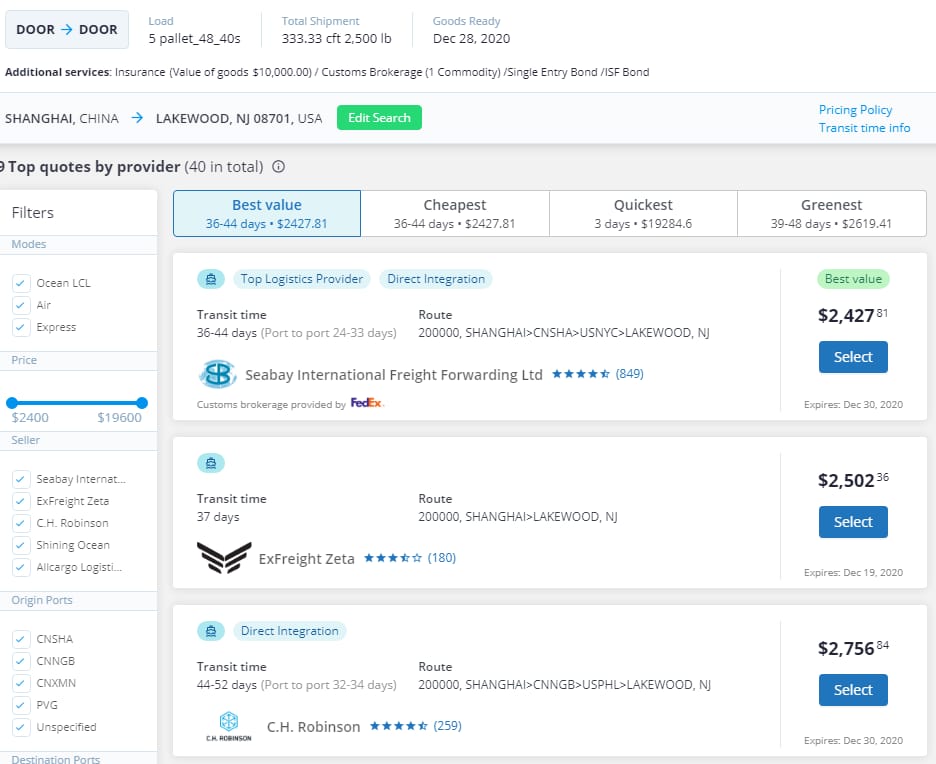Screen dimensions: 936x764
Task: Click Seabay star rating
Action: [581, 374]
